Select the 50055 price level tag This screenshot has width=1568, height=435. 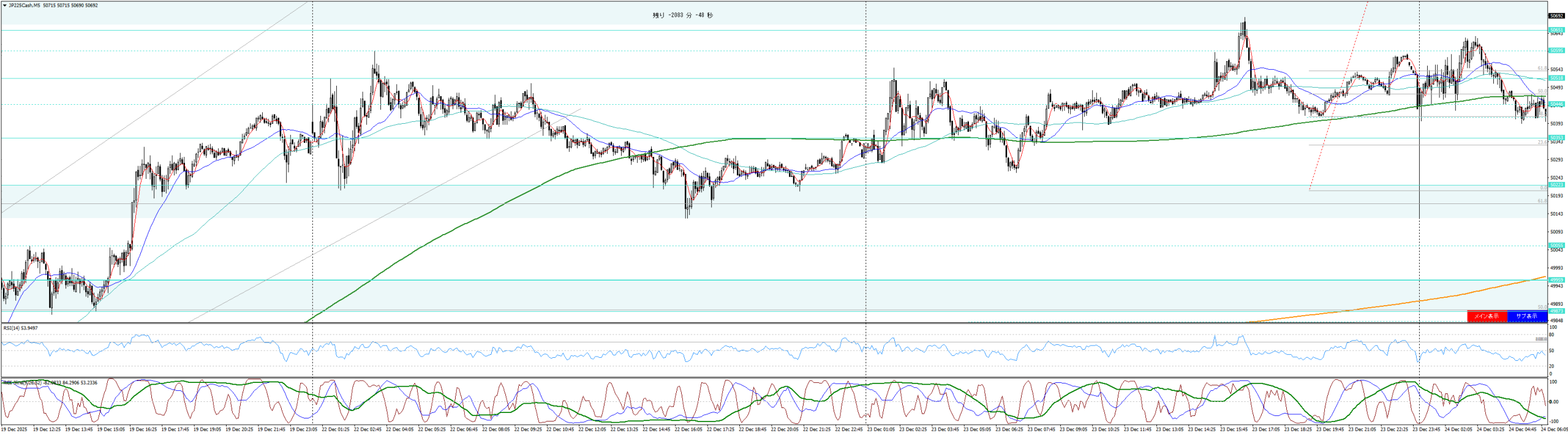(x=1556, y=246)
